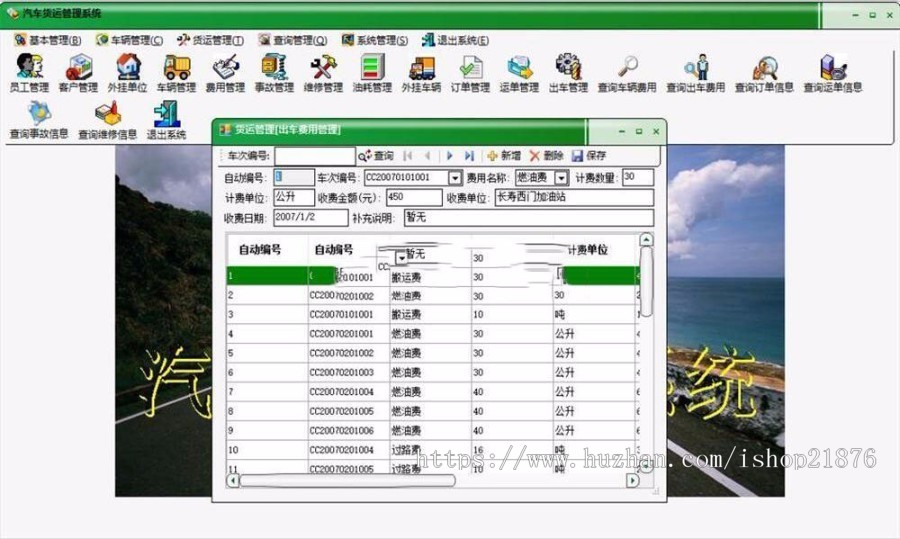Screen dimensions: 900x539
Task: Click the 保存 save button
Action: tap(589, 156)
